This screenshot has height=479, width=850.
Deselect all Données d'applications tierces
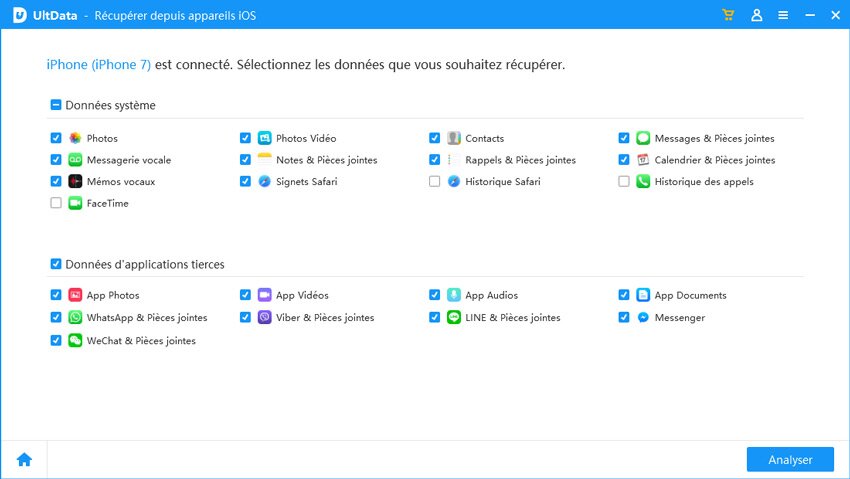56,264
